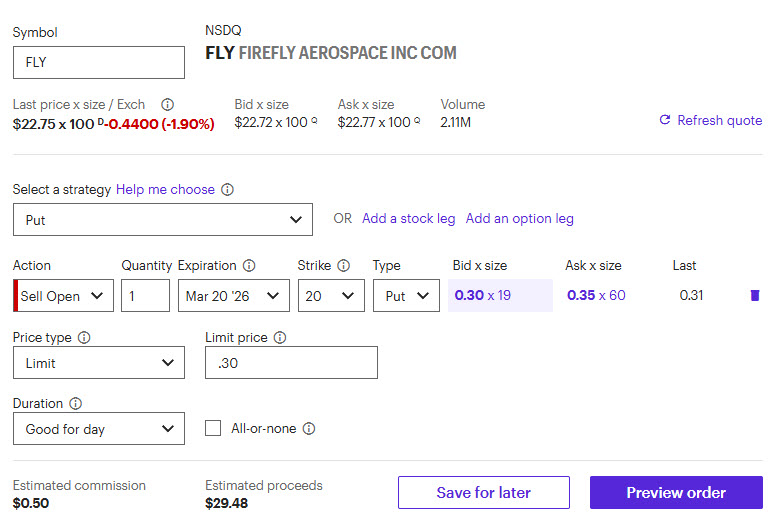This screenshot has width=768, height=526.
Task: Click info icon beside Last price label
Action: (168, 104)
